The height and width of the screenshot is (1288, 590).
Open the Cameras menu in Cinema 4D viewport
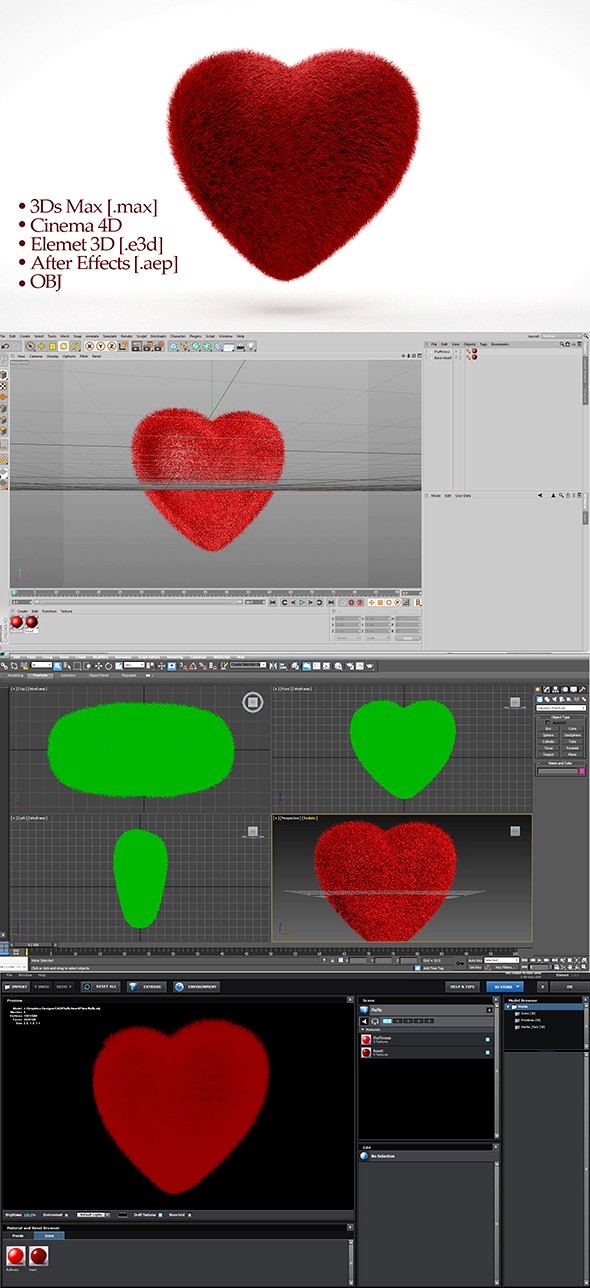[x=35, y=355]
